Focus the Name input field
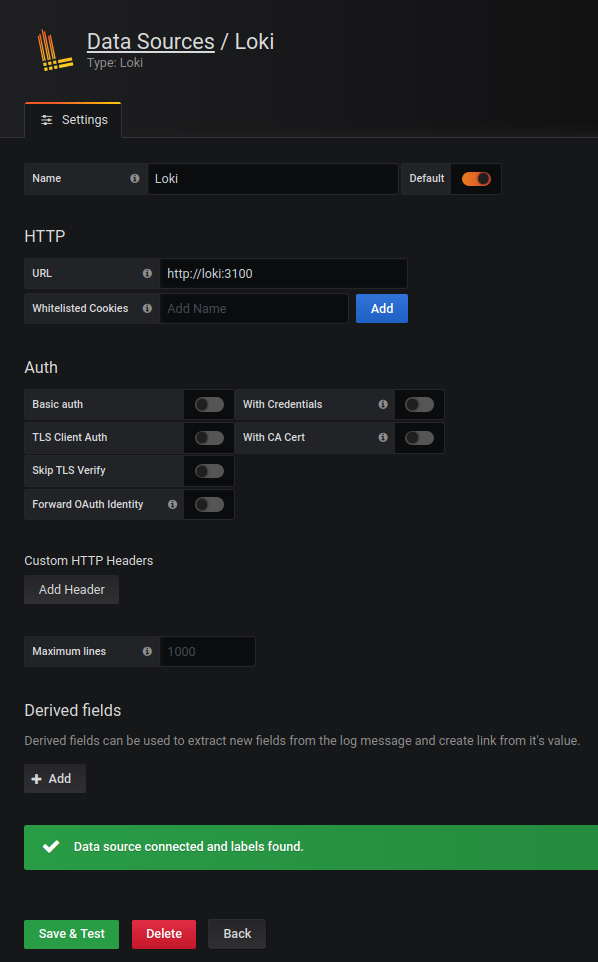The height and width of the screenshot is (962, 598). tap(273, 179)
